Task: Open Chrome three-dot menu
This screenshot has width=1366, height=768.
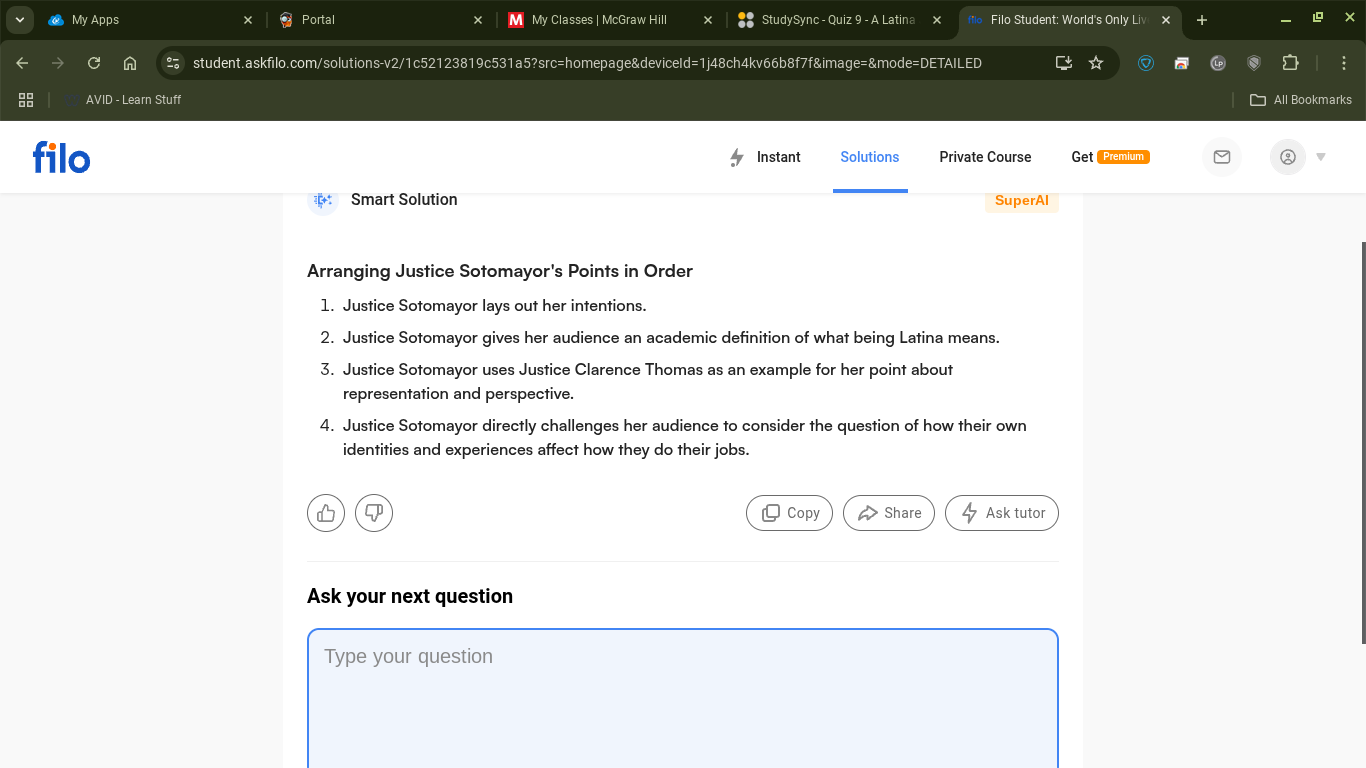Action: [1345, 63]
